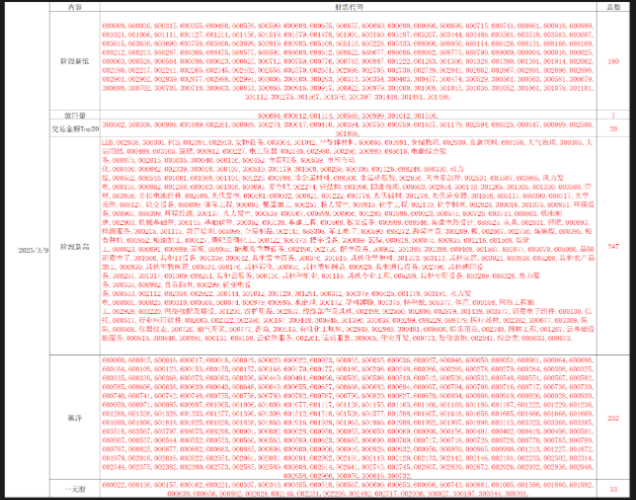Click the total count 252 cell

613,418
